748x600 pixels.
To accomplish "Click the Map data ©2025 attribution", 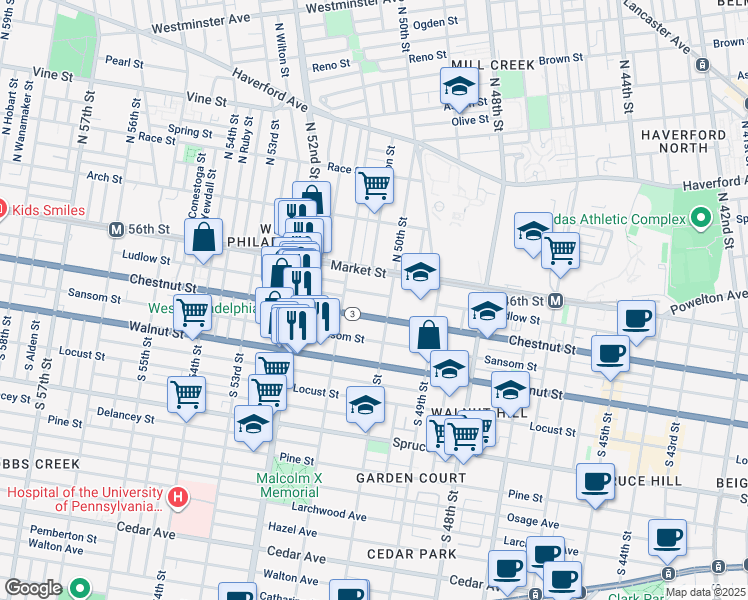I will 705,593.
